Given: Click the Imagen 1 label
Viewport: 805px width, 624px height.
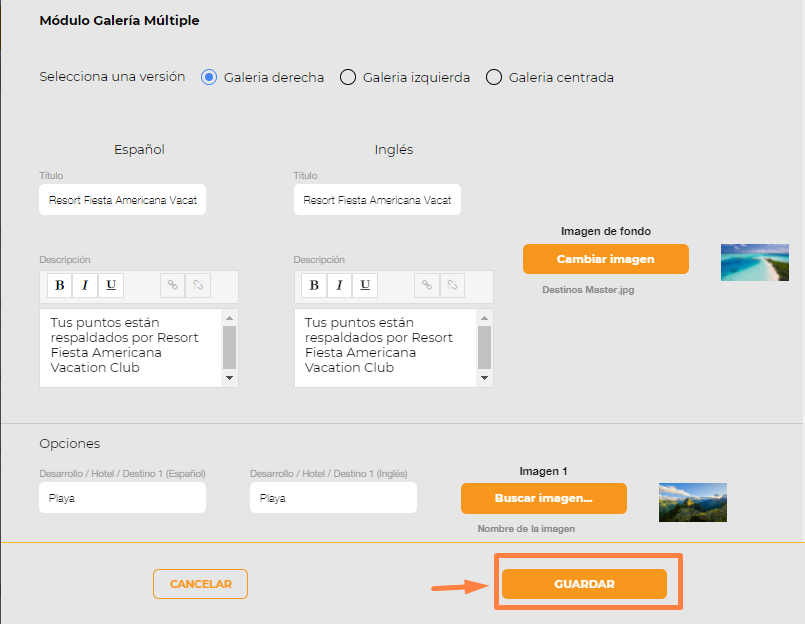Looking at the screenshot, I should (543, 471).
